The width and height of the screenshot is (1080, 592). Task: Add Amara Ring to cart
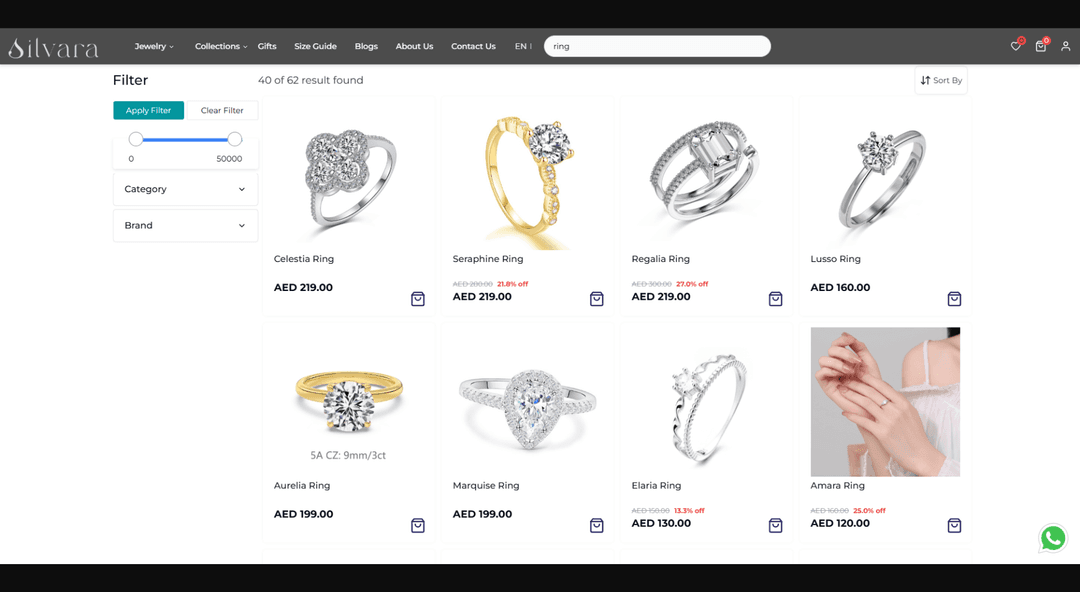954,526
